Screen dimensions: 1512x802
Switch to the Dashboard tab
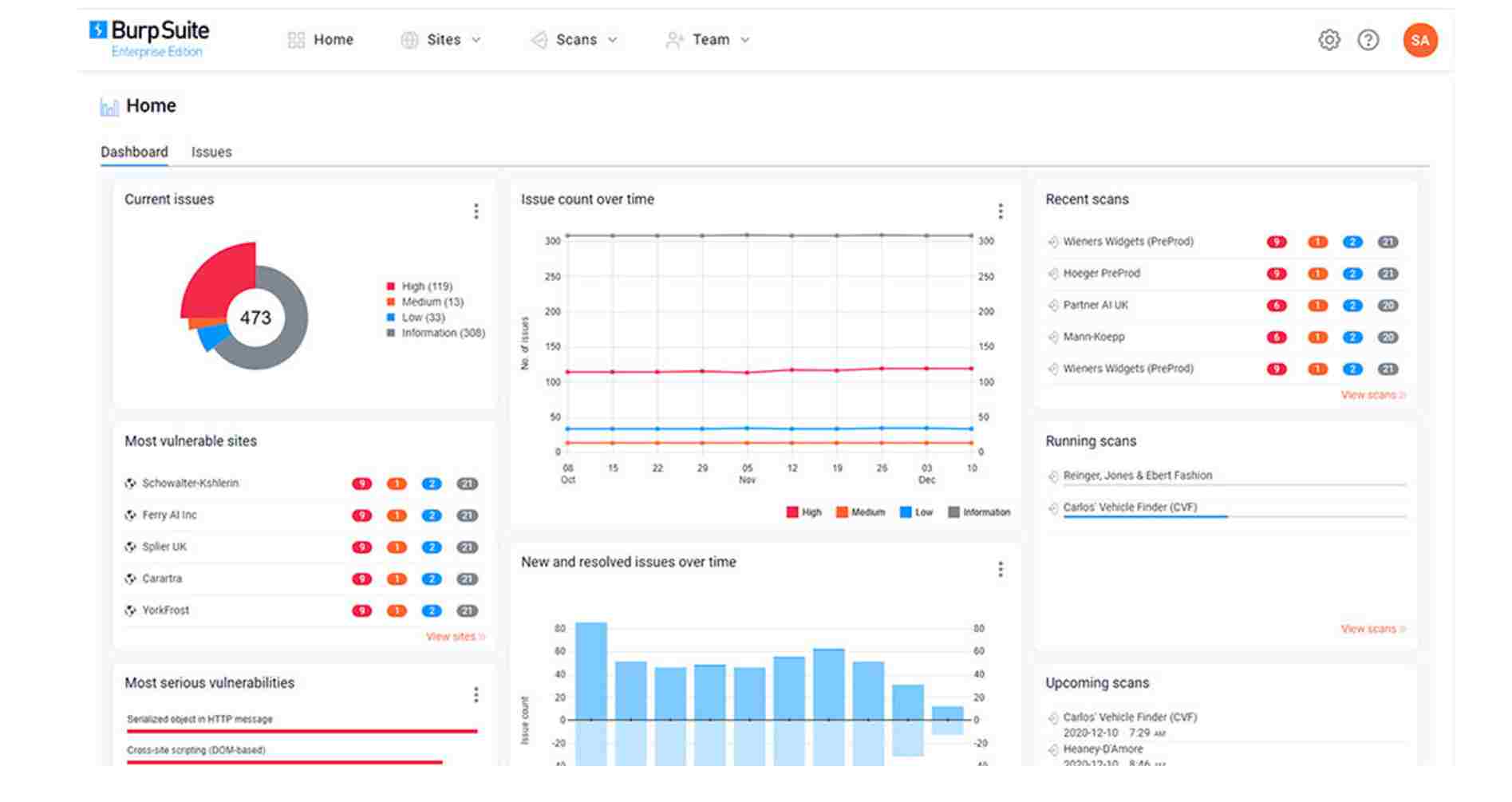pos(134,152)
